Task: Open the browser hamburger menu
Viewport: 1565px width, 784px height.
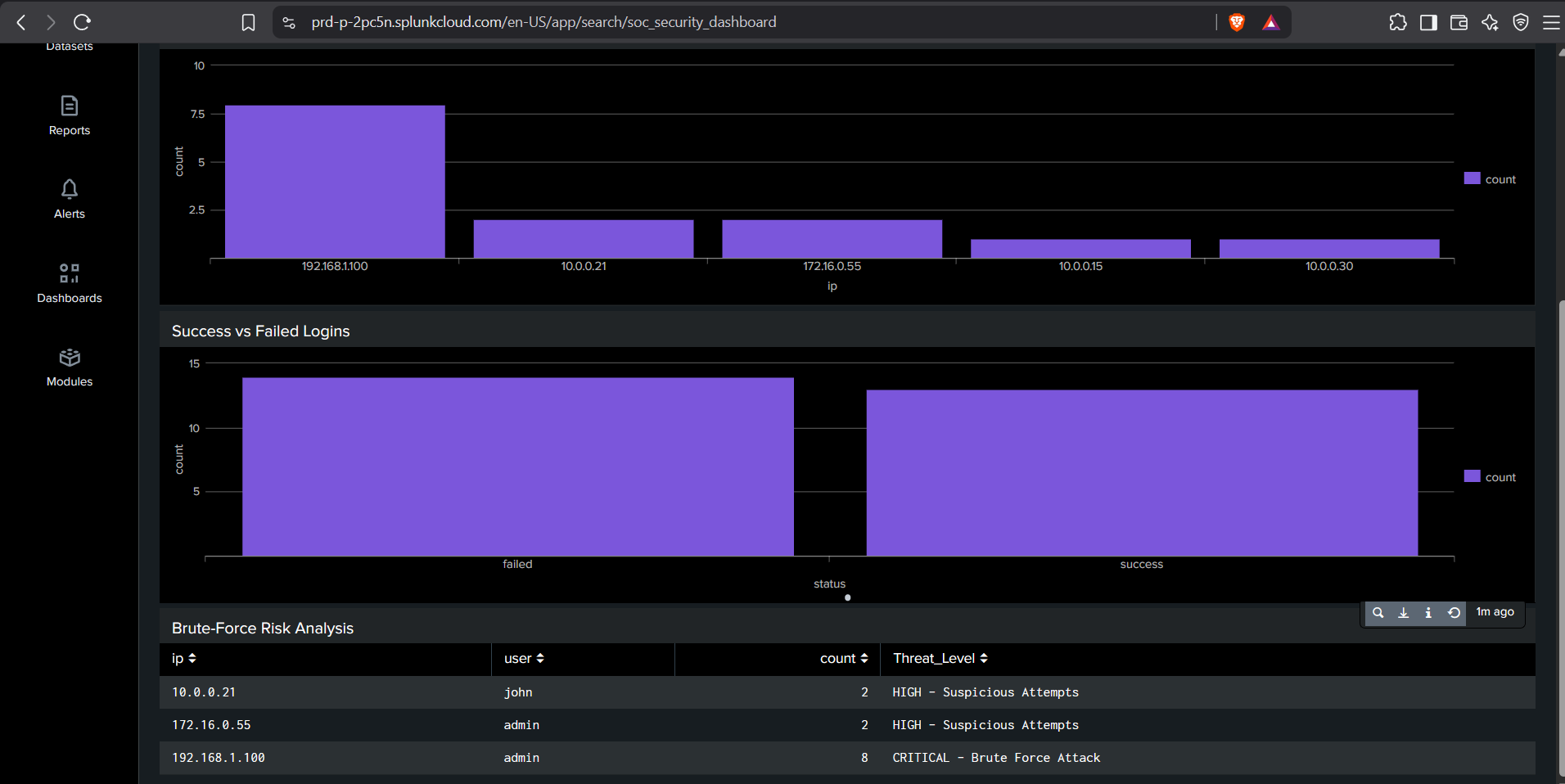Action: [x=1551, y=22]
